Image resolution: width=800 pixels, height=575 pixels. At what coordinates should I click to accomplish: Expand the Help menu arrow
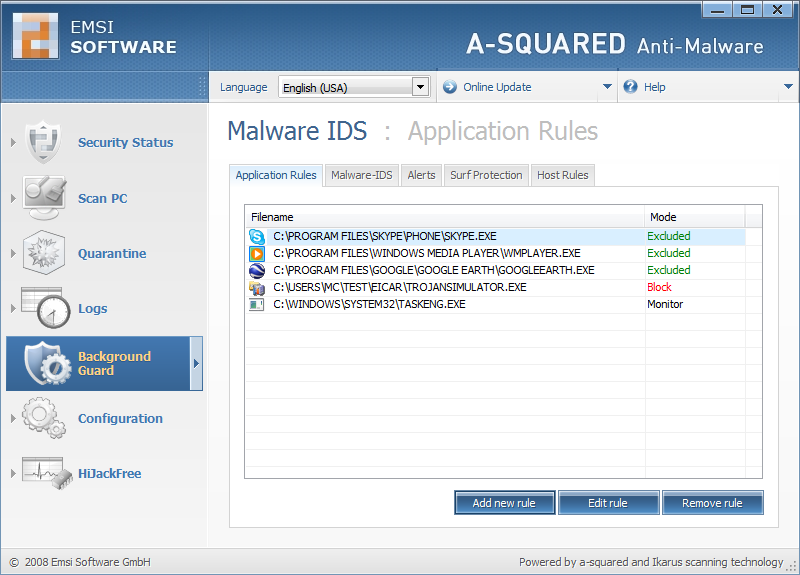[788, 87]
